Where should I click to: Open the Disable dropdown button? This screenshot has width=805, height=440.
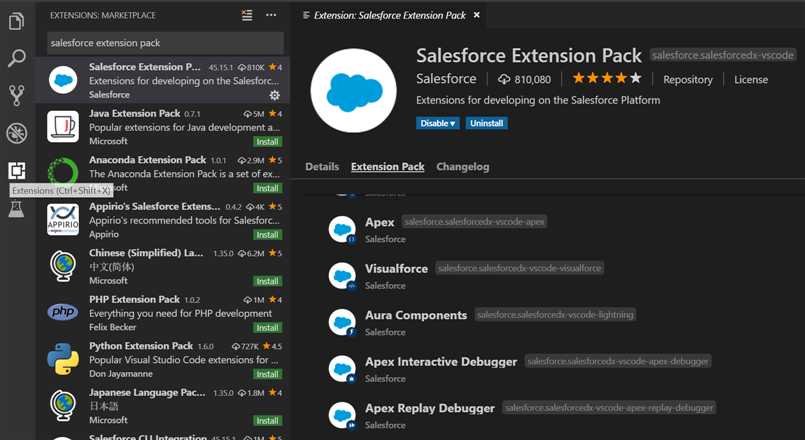tap(437, 123)
